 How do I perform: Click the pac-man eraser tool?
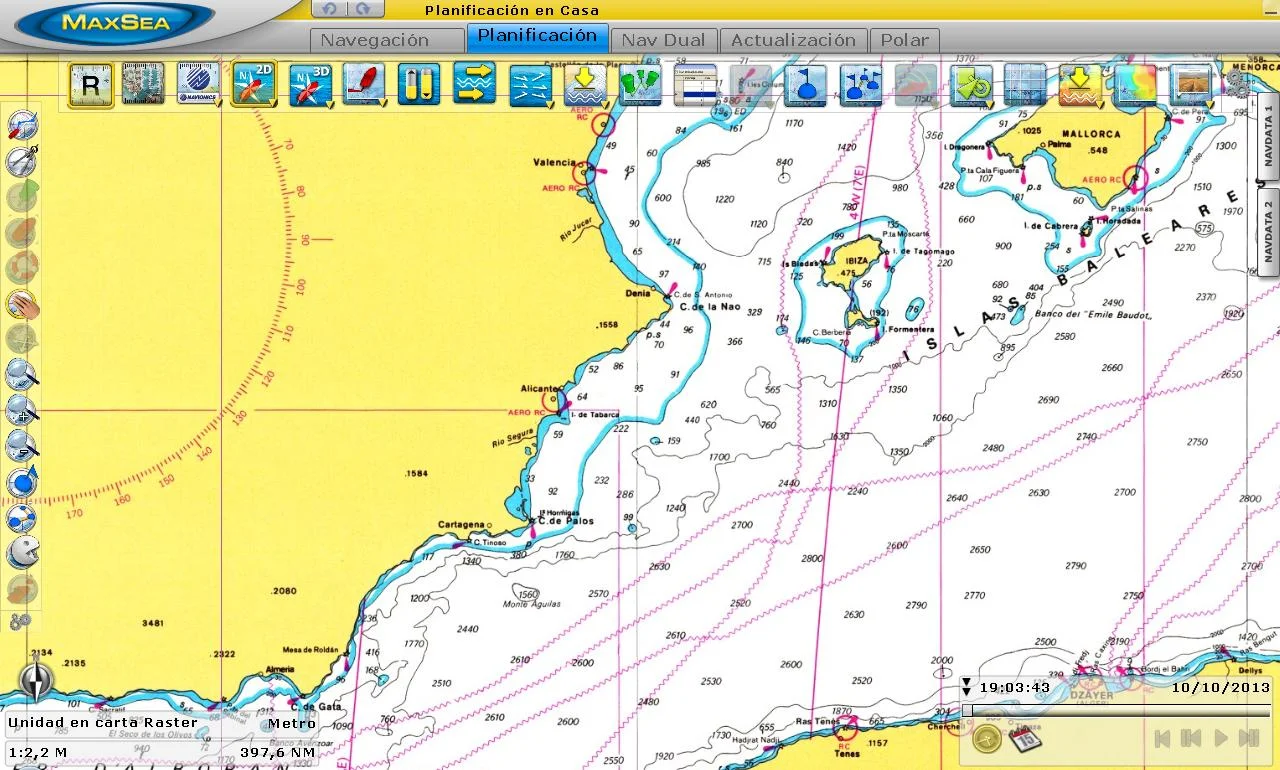pos(21,553)
